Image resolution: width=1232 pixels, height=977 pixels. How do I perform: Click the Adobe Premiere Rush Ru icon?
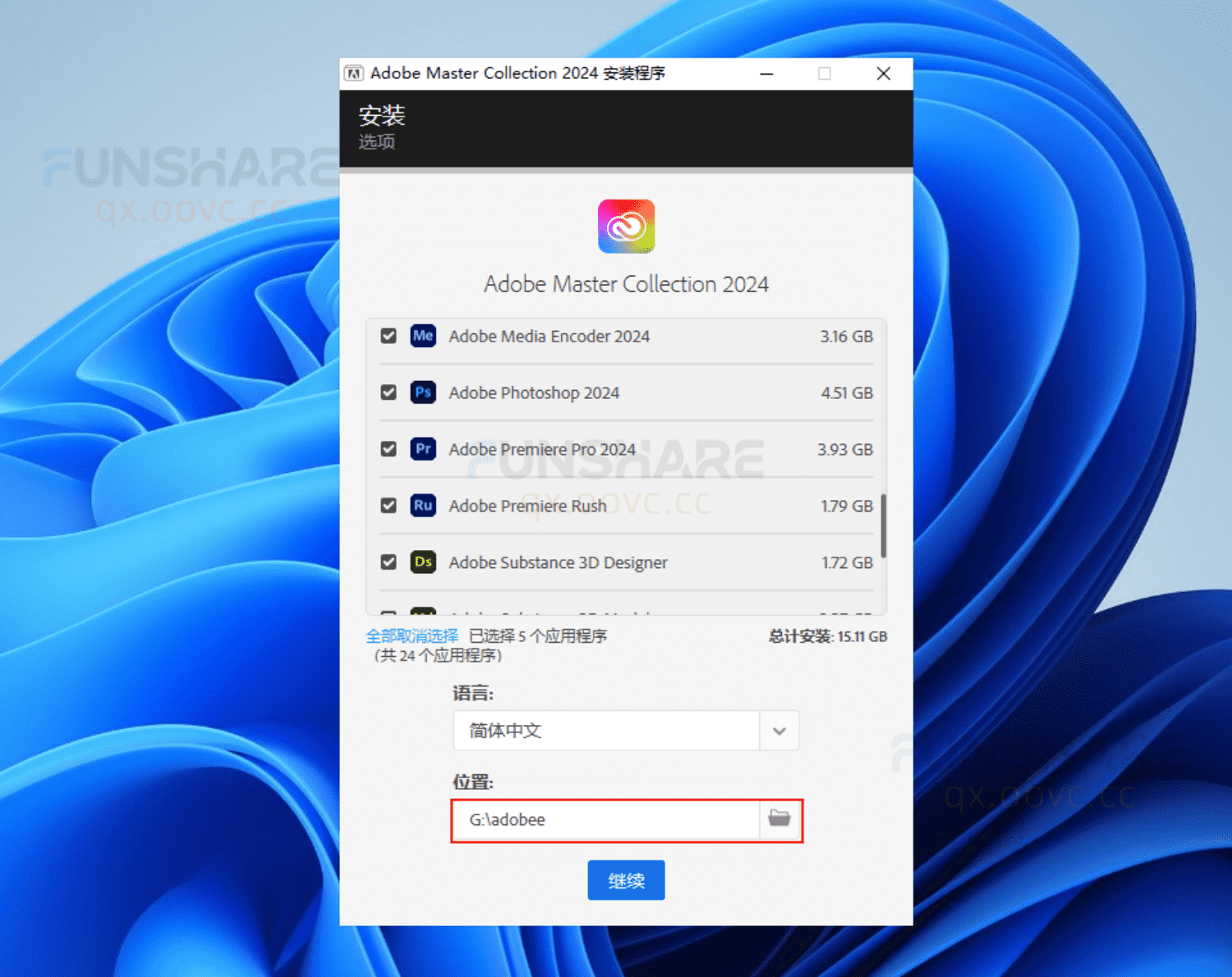pyautogui.click(x=423, y=506)
